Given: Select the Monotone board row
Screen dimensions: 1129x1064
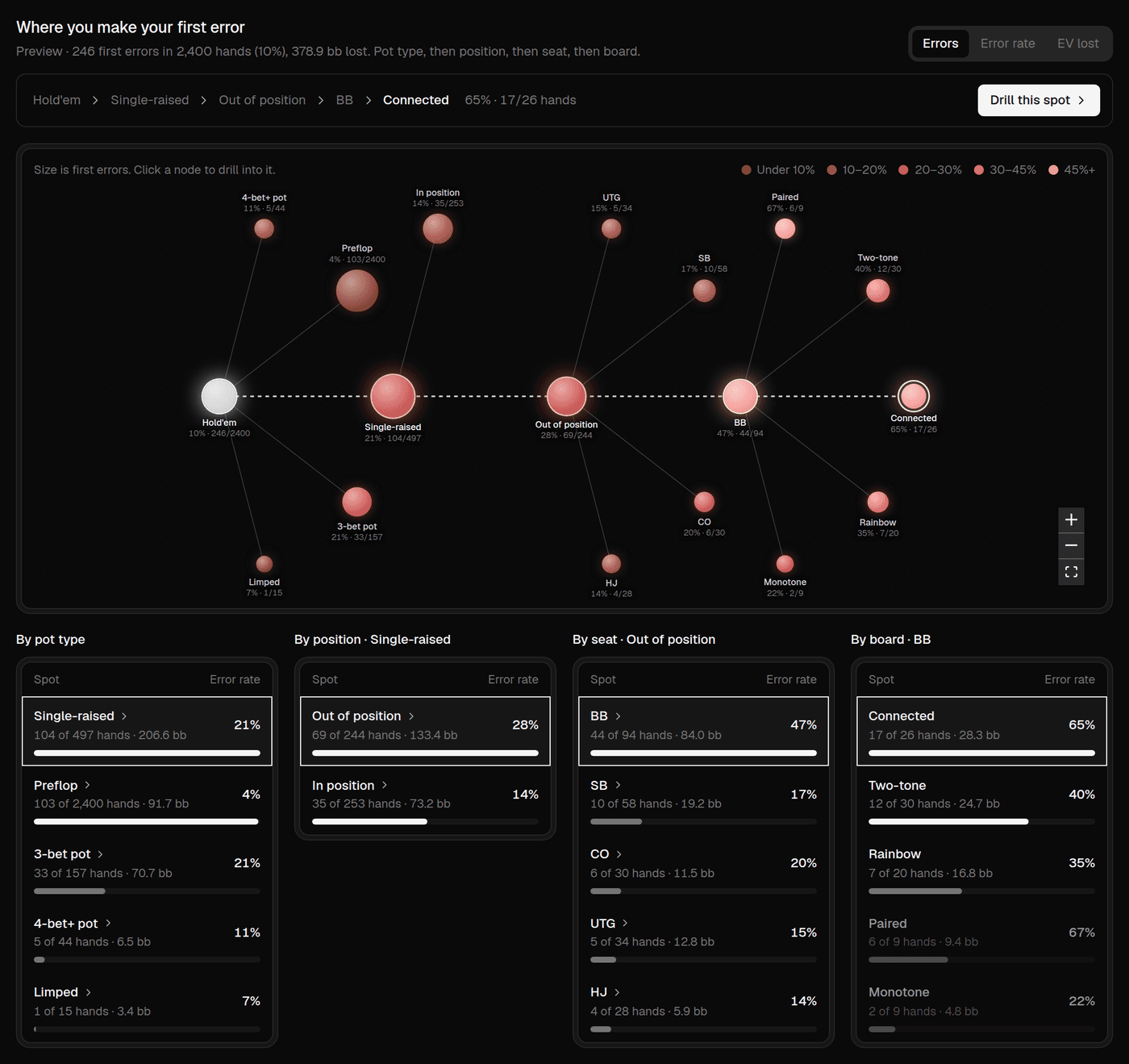Looking at the screenshot, I should pos(981,1007).
